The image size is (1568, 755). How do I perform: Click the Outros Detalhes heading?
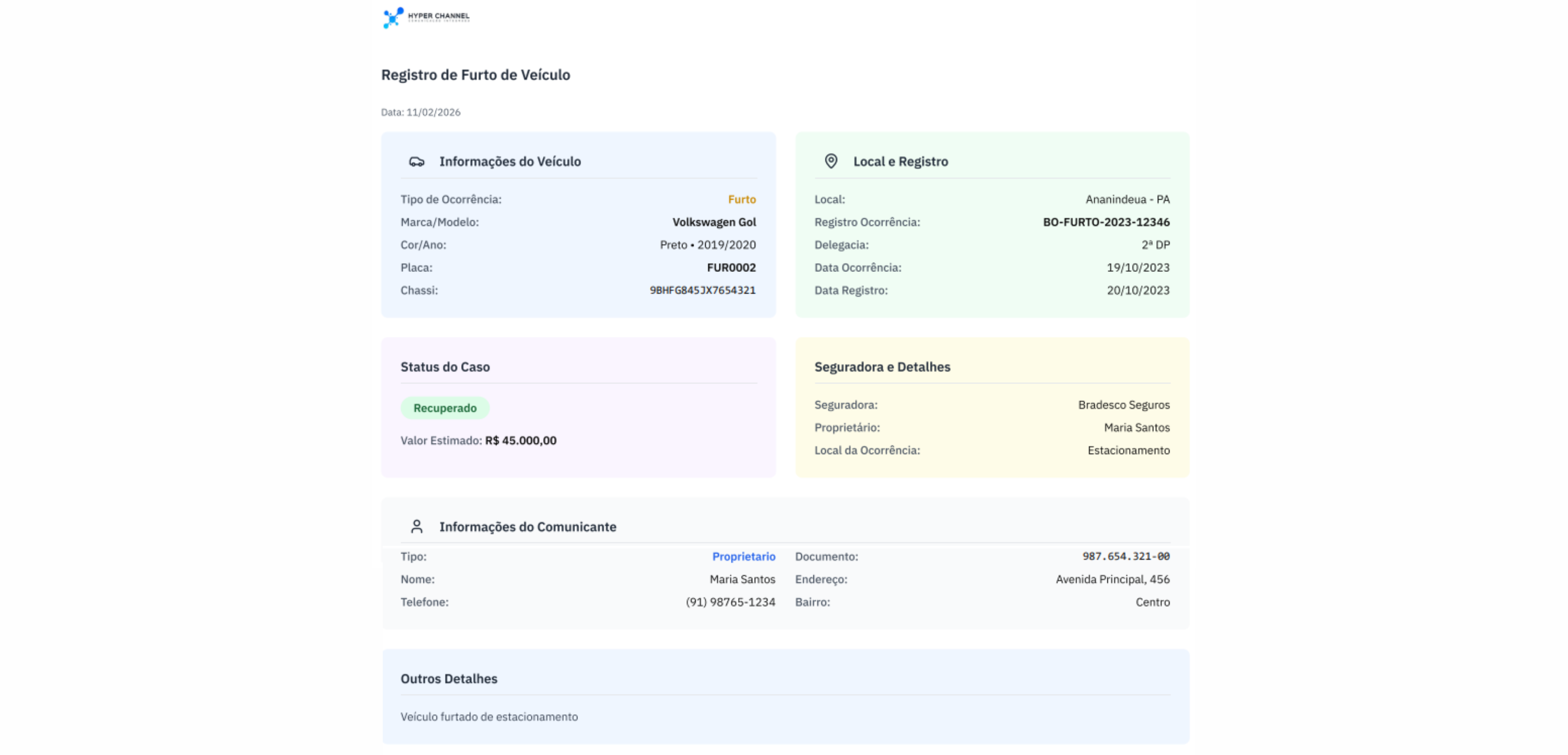[449, 679]
